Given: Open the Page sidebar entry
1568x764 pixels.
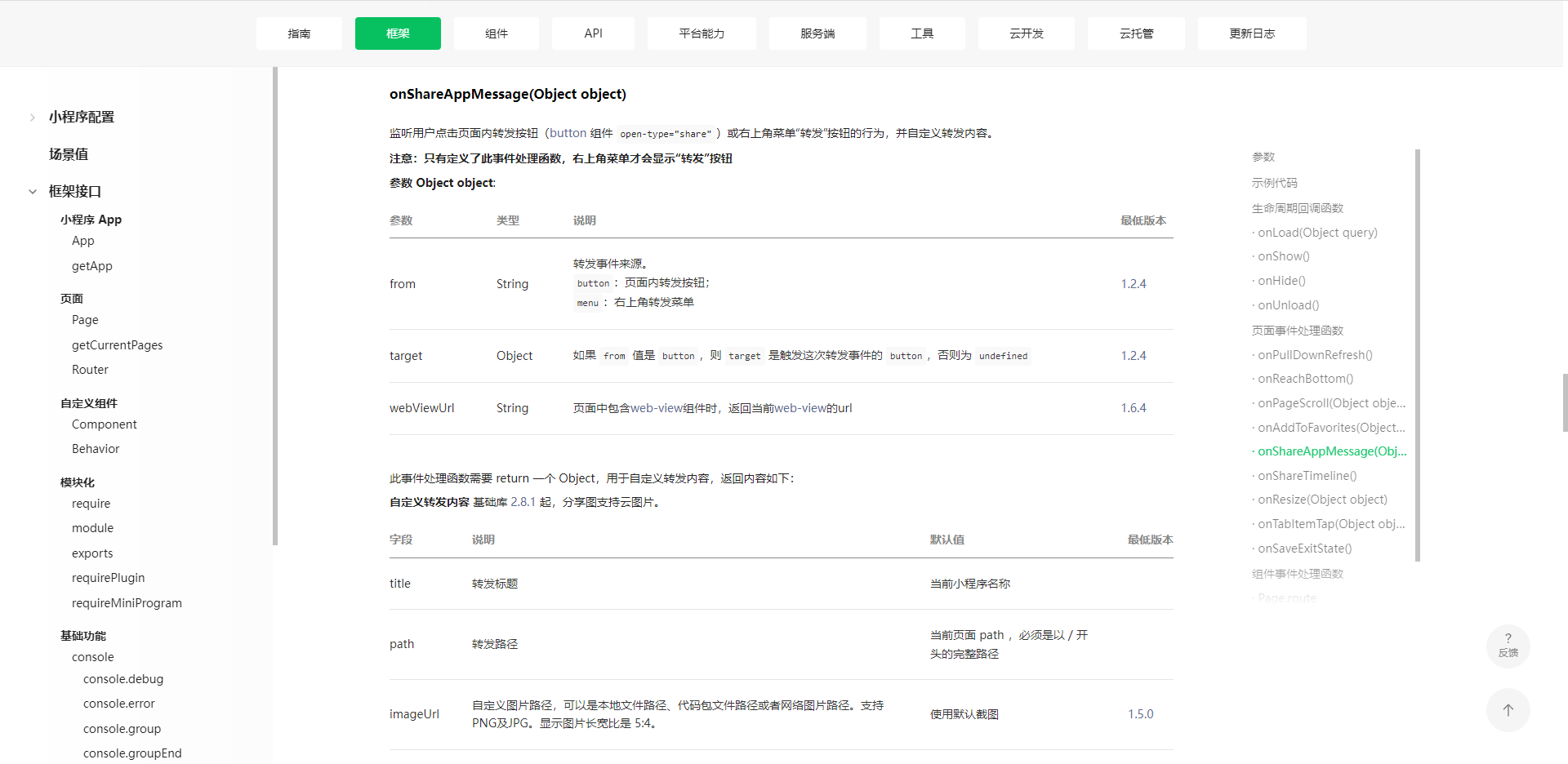Looking at the screenshot, I should 85,320.
